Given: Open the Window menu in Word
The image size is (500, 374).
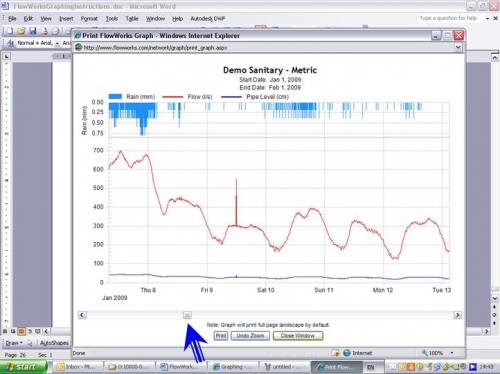Looking at the screenshot, I should tap(155, 19).
